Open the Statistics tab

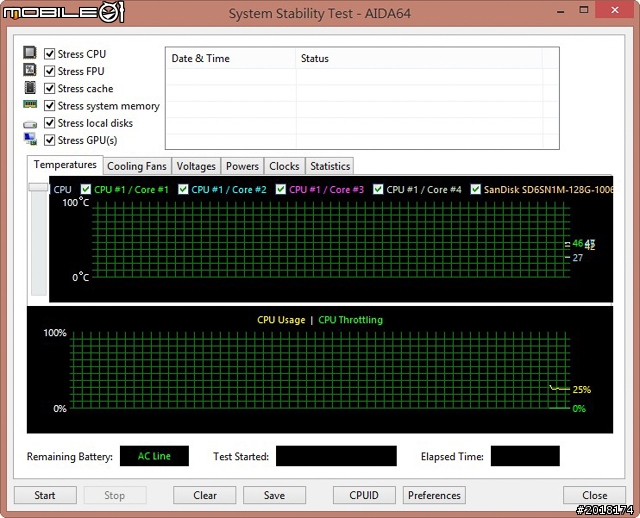[x=330, y=166]
